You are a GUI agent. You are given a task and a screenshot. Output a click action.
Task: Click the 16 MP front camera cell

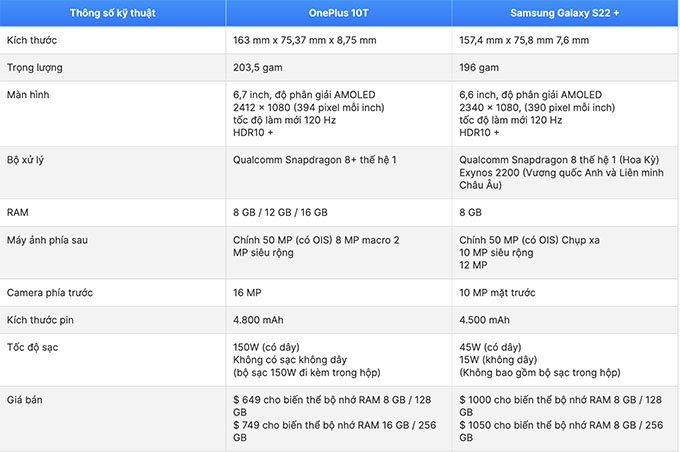[247, 293]
